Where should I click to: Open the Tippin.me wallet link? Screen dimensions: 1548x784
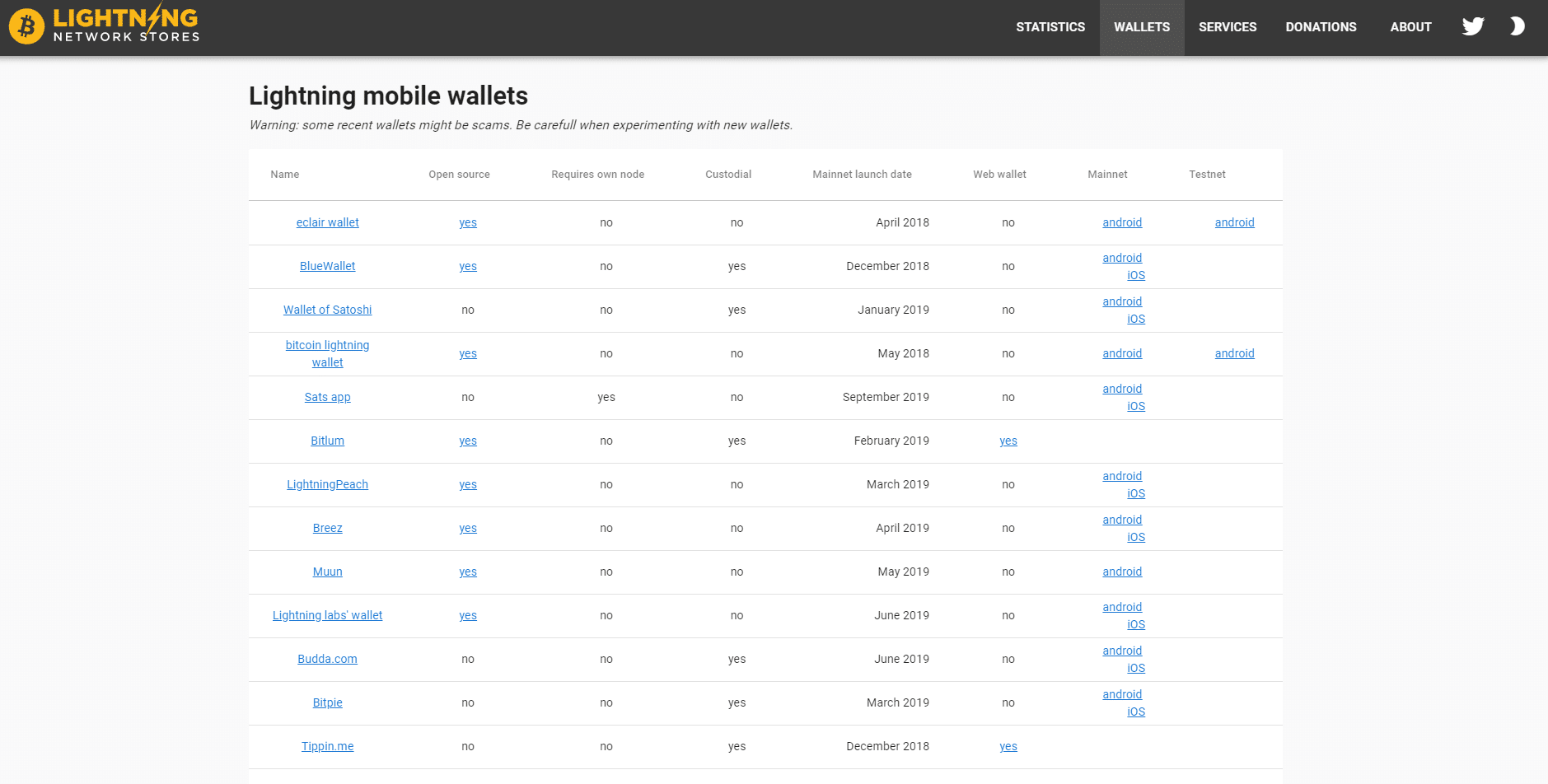click(327, 746)
